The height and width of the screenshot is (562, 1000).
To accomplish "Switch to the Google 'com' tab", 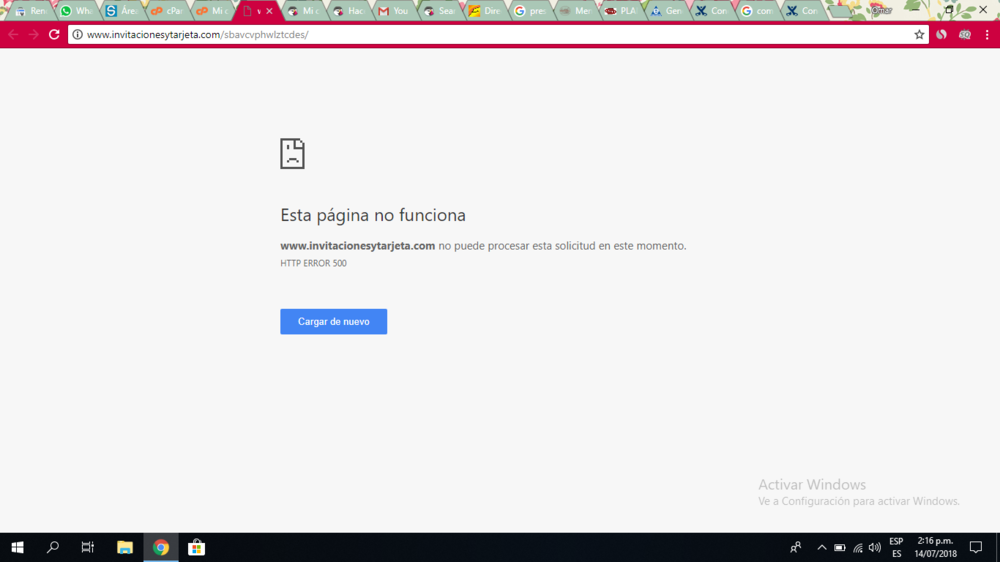I will click(x=757, y=11).
